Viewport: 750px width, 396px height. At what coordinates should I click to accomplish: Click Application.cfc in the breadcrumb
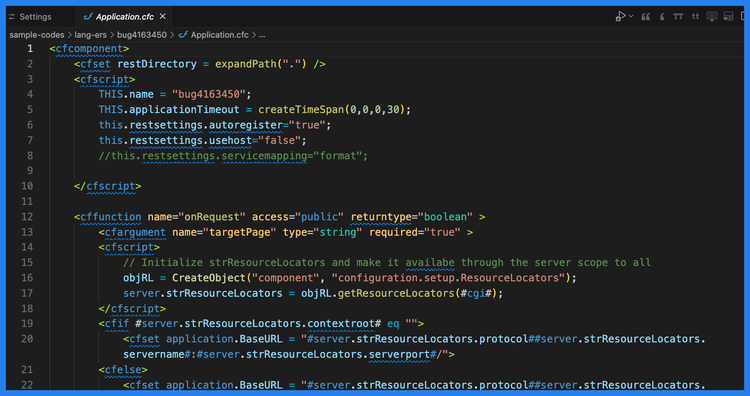220,35
